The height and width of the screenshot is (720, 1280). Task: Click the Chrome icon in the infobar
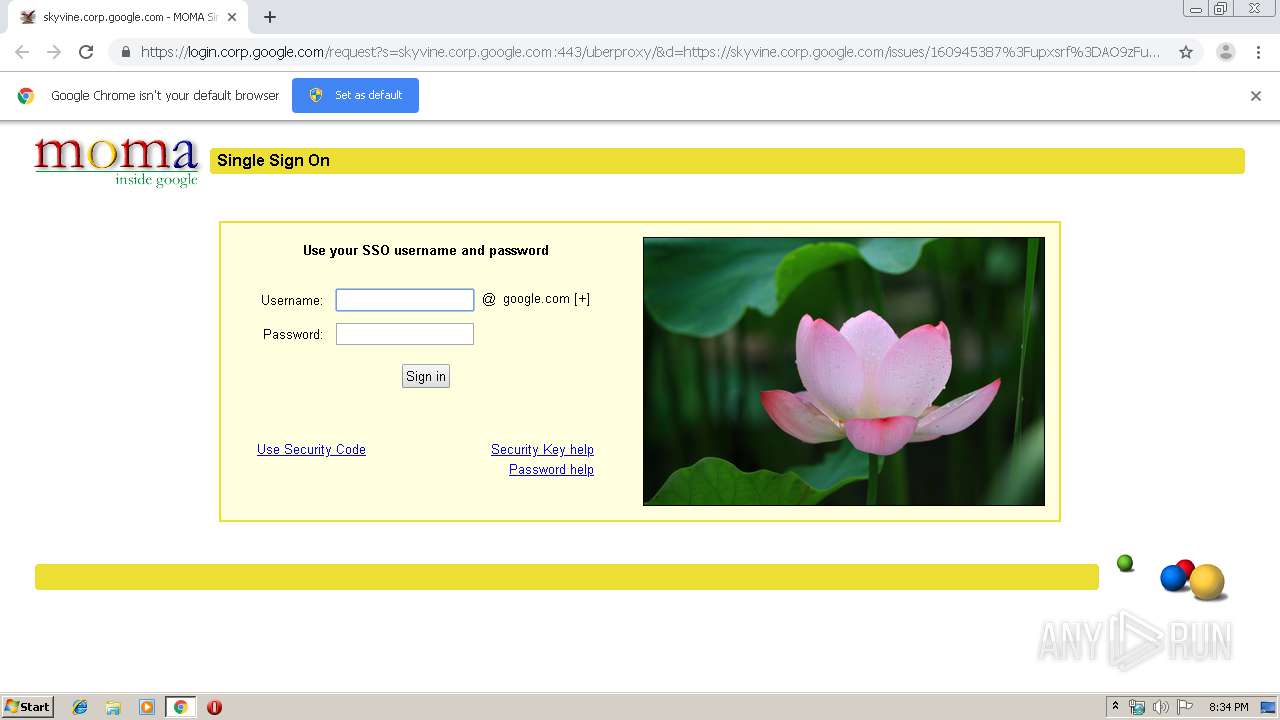pos(26,96)
